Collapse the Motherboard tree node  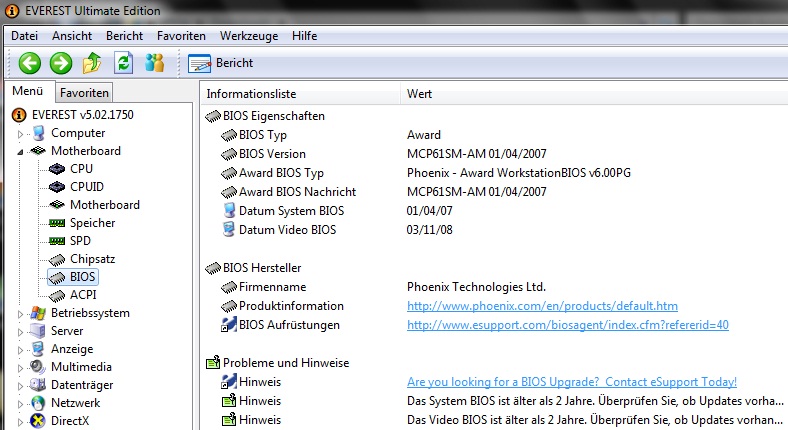(x=20, y=152)
